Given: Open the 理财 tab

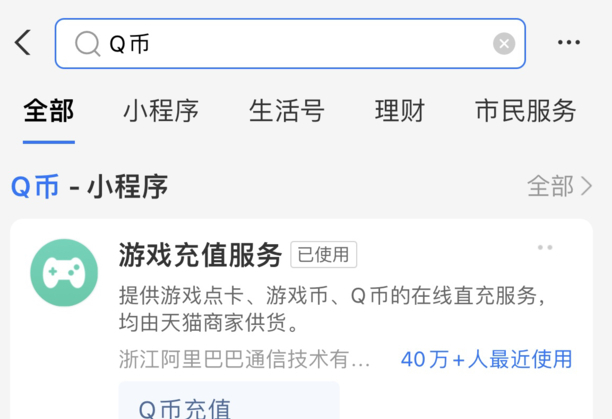Looking at the screenshot, I should pyautogui.click(x=400, y=111).
